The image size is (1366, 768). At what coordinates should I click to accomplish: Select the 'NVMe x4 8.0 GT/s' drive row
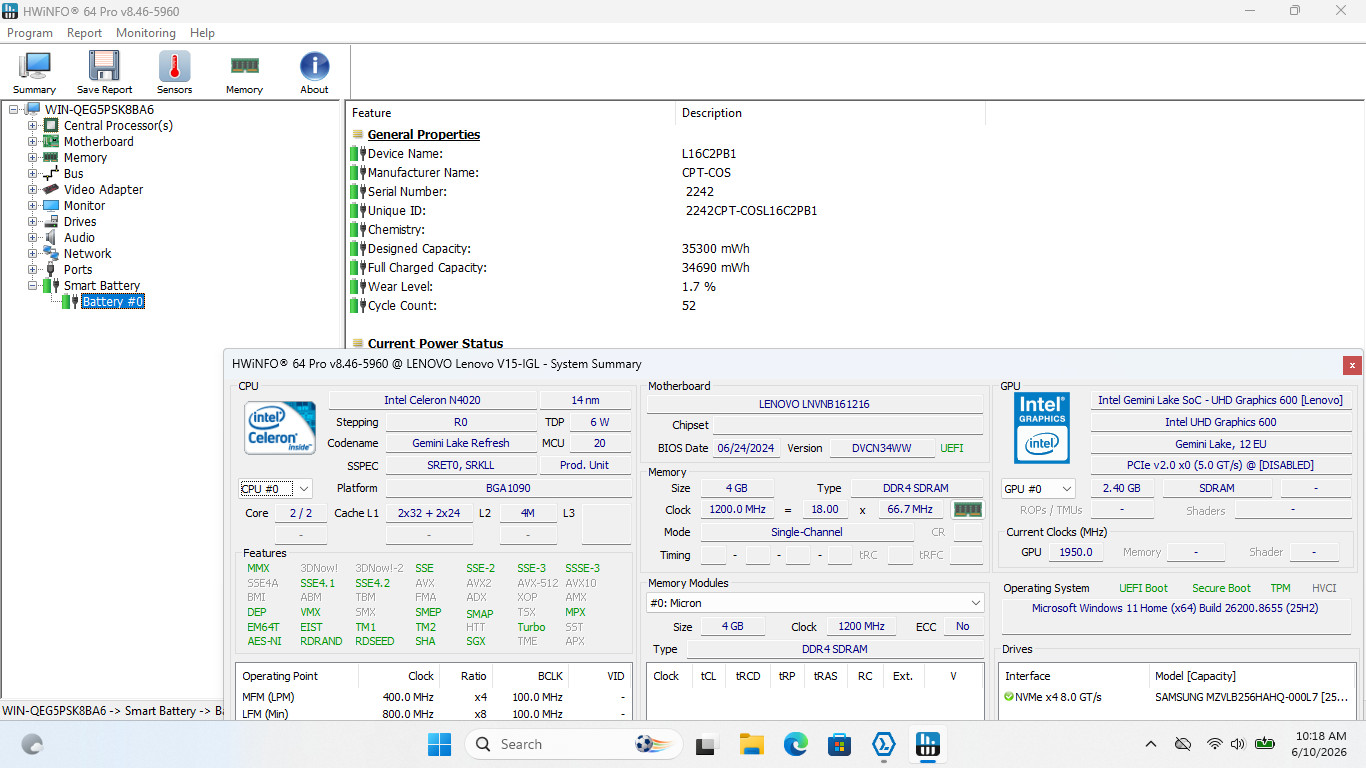(x=1177, y=697)
